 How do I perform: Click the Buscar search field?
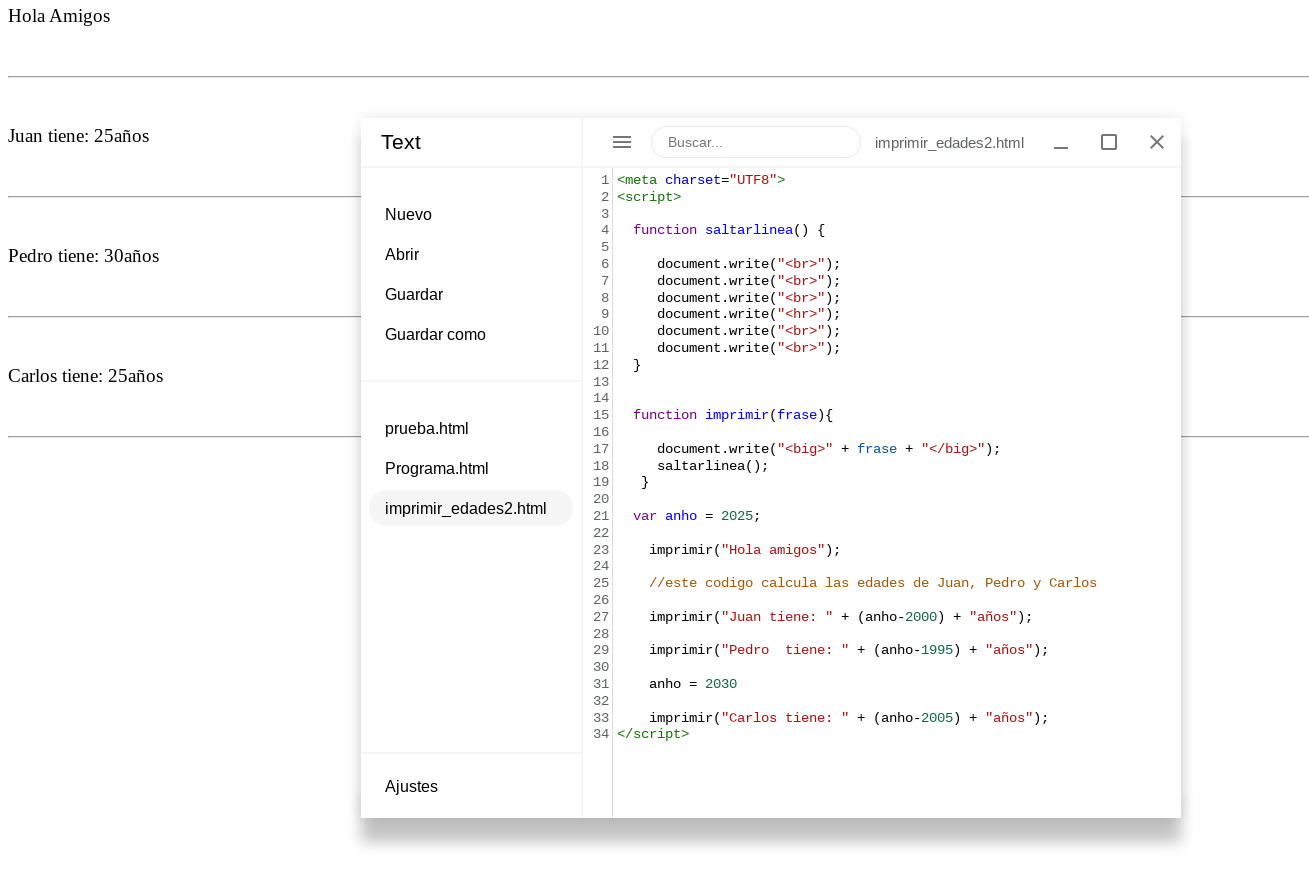(x=756, y=142)
